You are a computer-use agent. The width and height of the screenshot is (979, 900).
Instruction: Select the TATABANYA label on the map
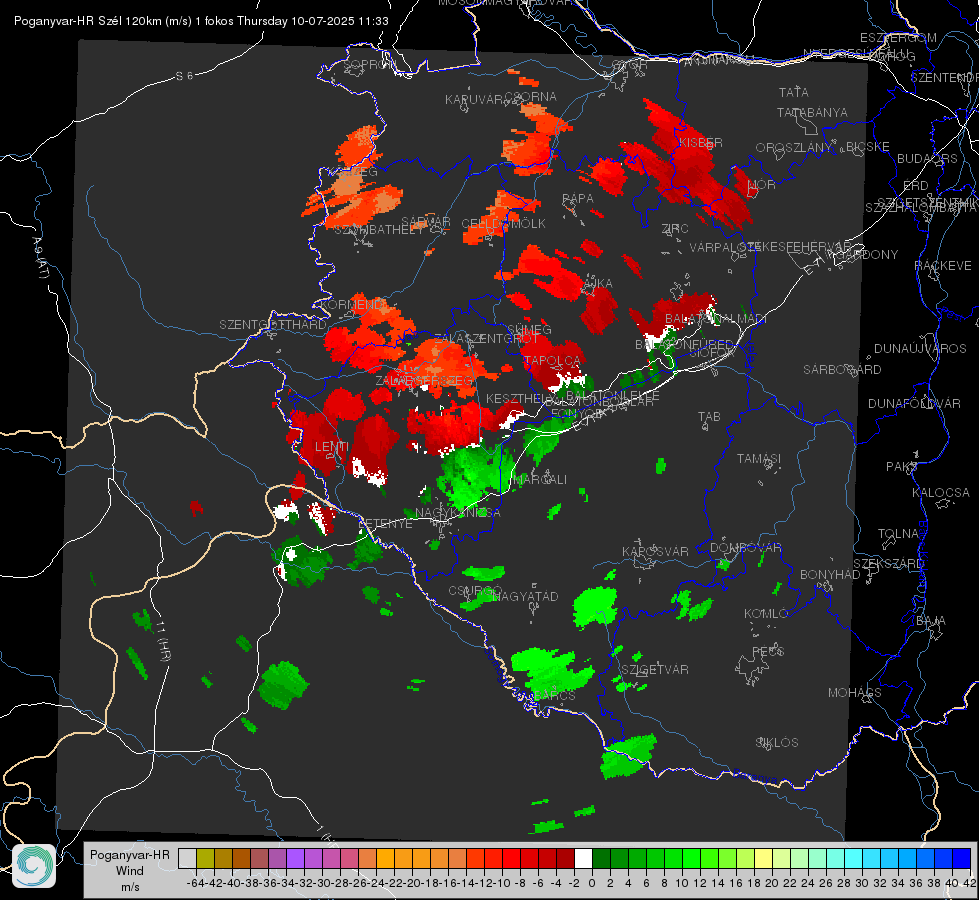tap(812, 112)
